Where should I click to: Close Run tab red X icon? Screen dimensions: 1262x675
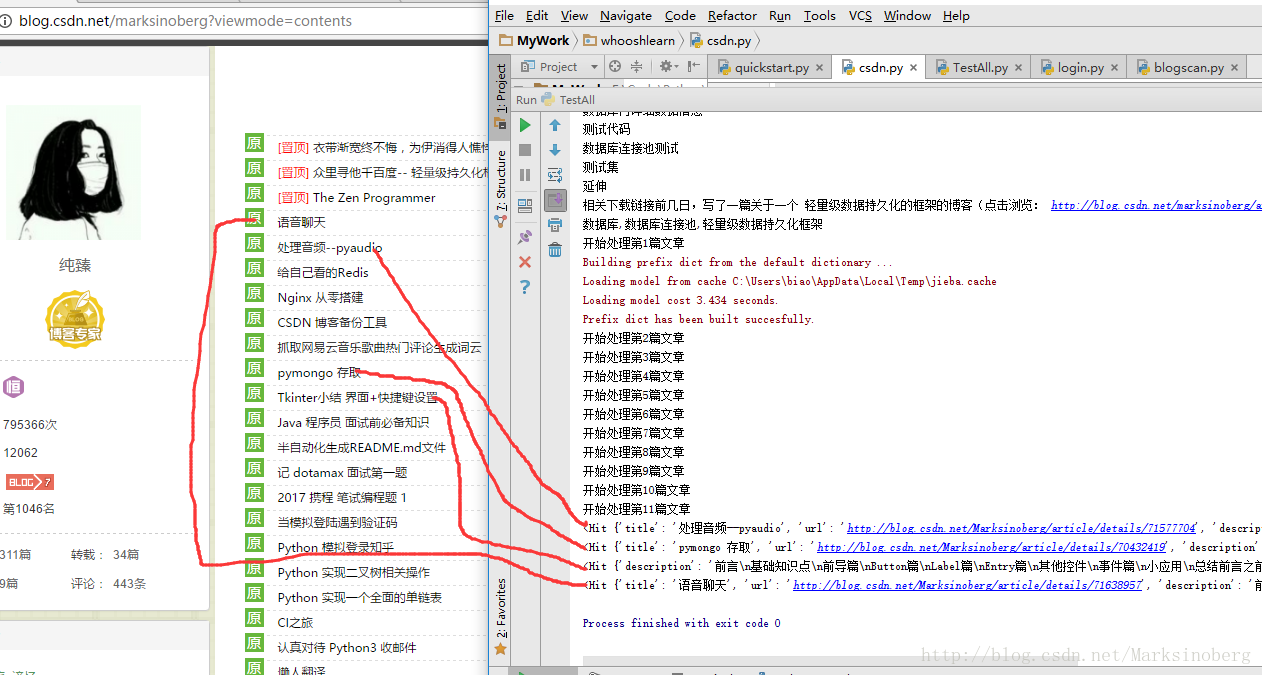(x=525, y=262)
